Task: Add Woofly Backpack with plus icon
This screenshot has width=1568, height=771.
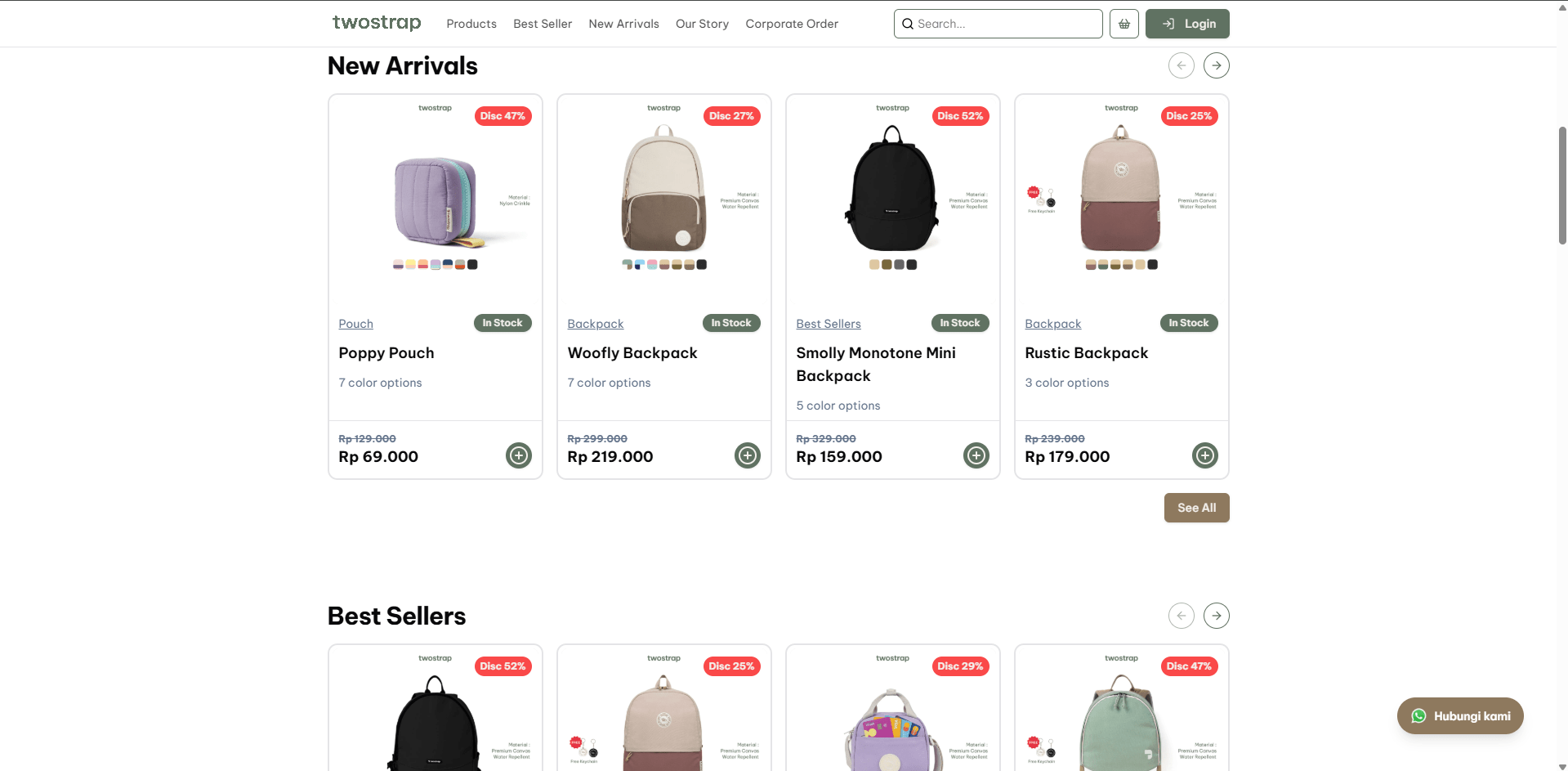Action: pos(747,455)
